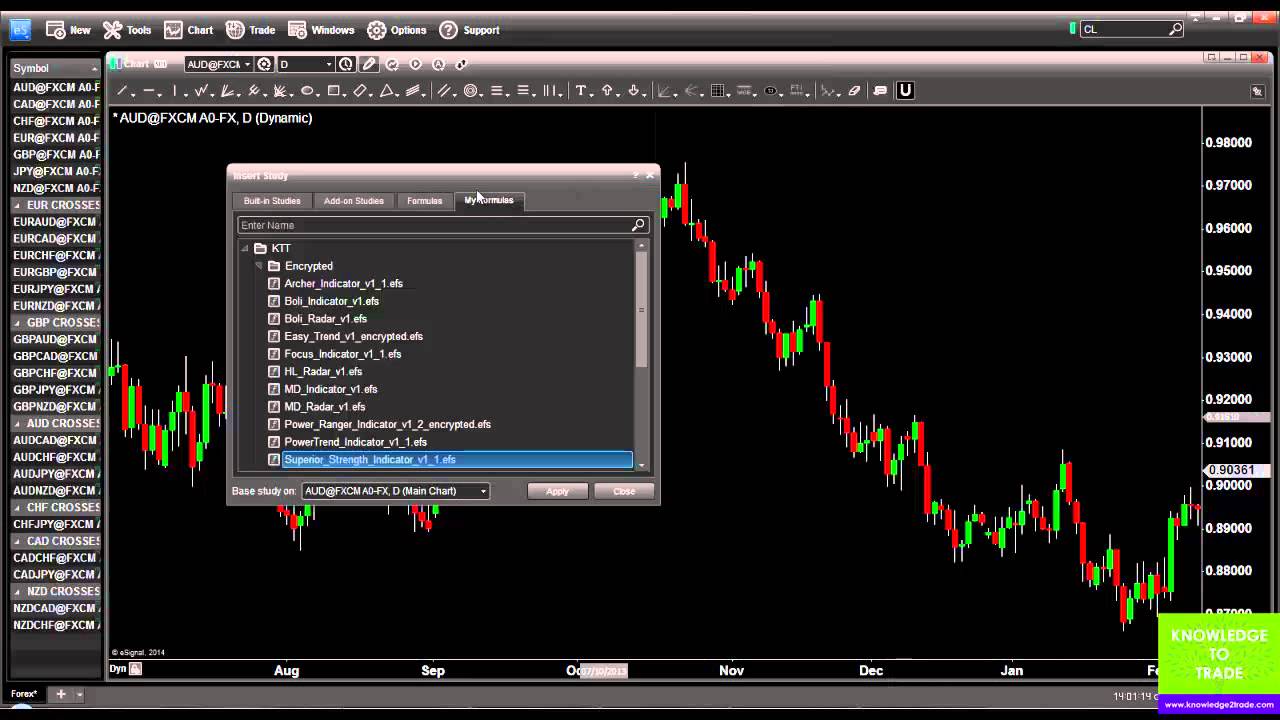
Task: Select EURJPY@FXCM in the symbol list
Action: pos(55,289)
